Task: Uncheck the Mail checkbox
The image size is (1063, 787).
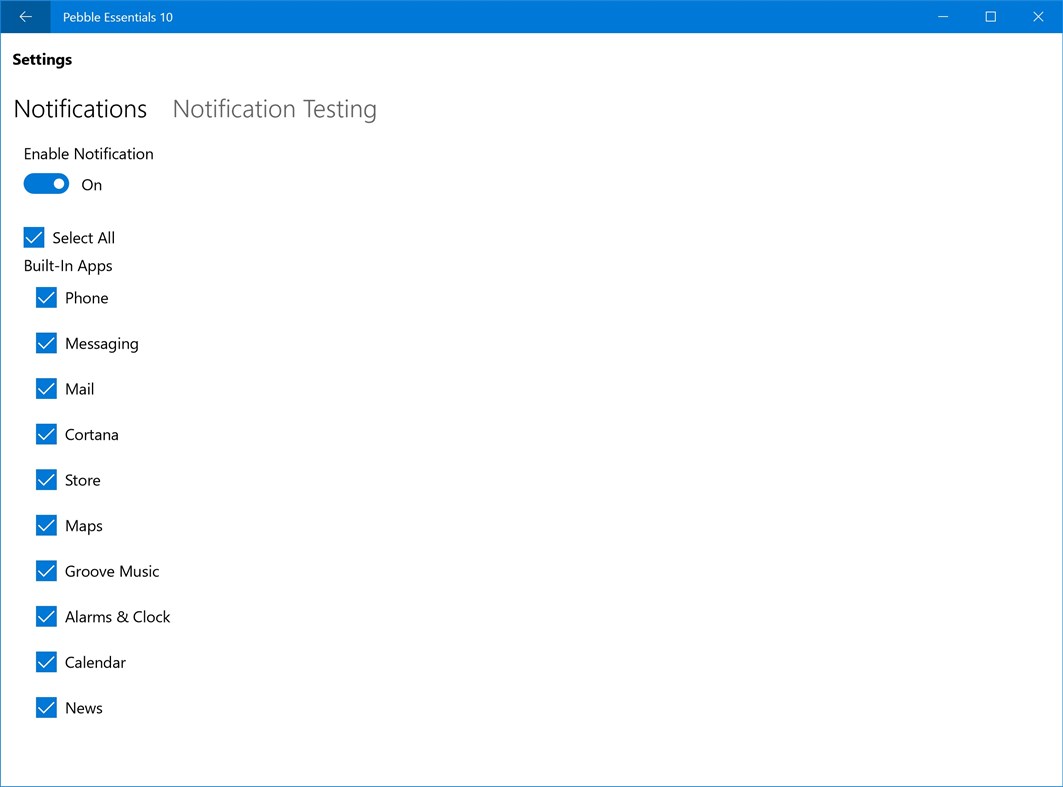Action: coord(46,389)
